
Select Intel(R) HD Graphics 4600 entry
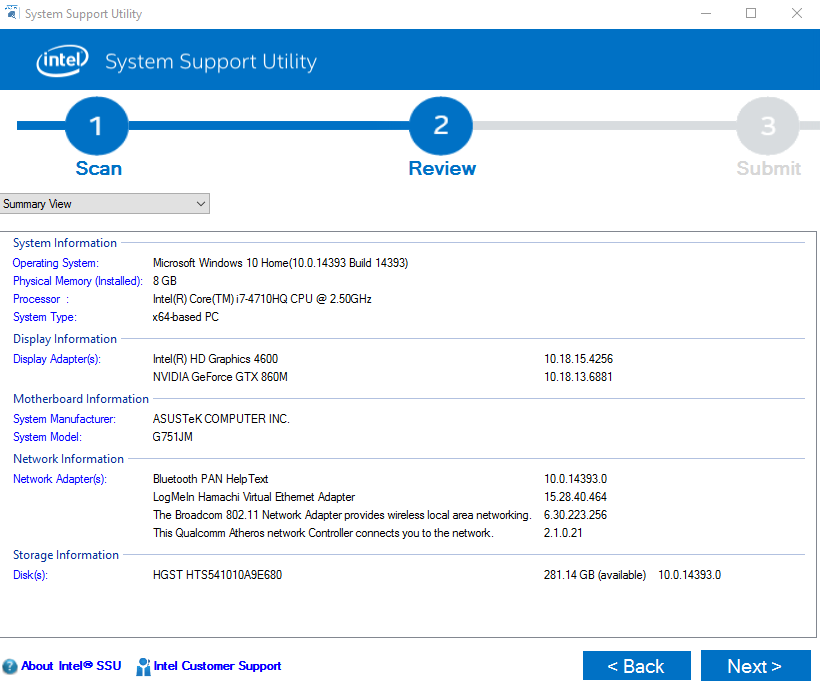click(x=215, y=359)
